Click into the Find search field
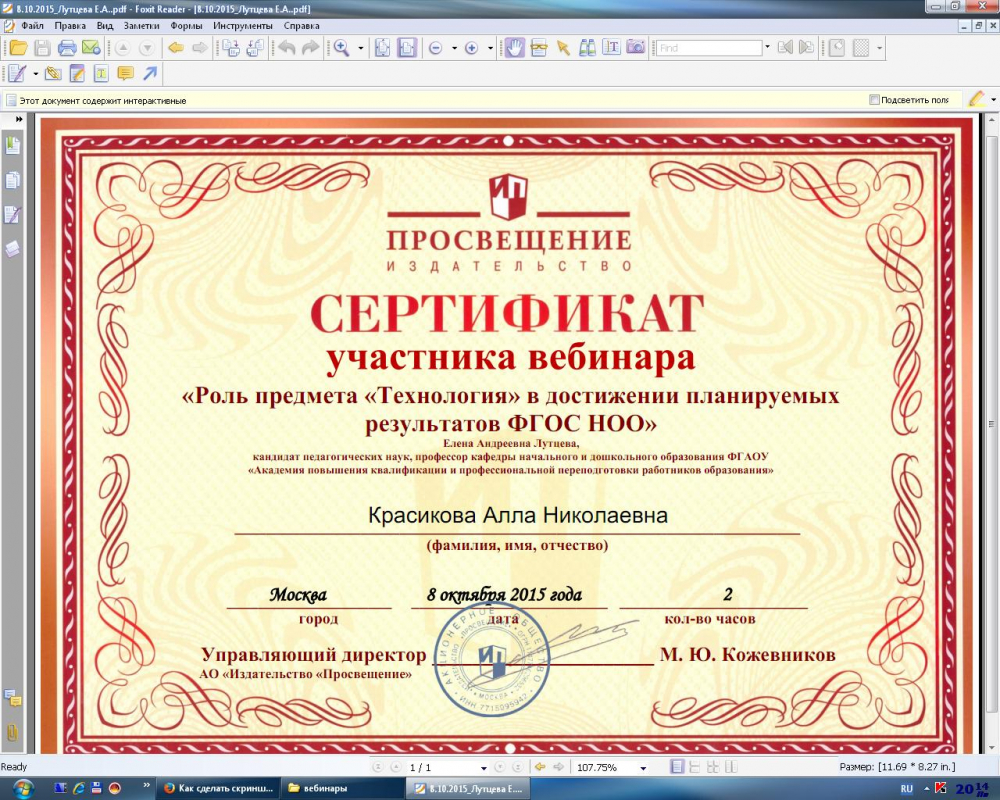This screenshot has height=800, width=1000. click(709, 48)
